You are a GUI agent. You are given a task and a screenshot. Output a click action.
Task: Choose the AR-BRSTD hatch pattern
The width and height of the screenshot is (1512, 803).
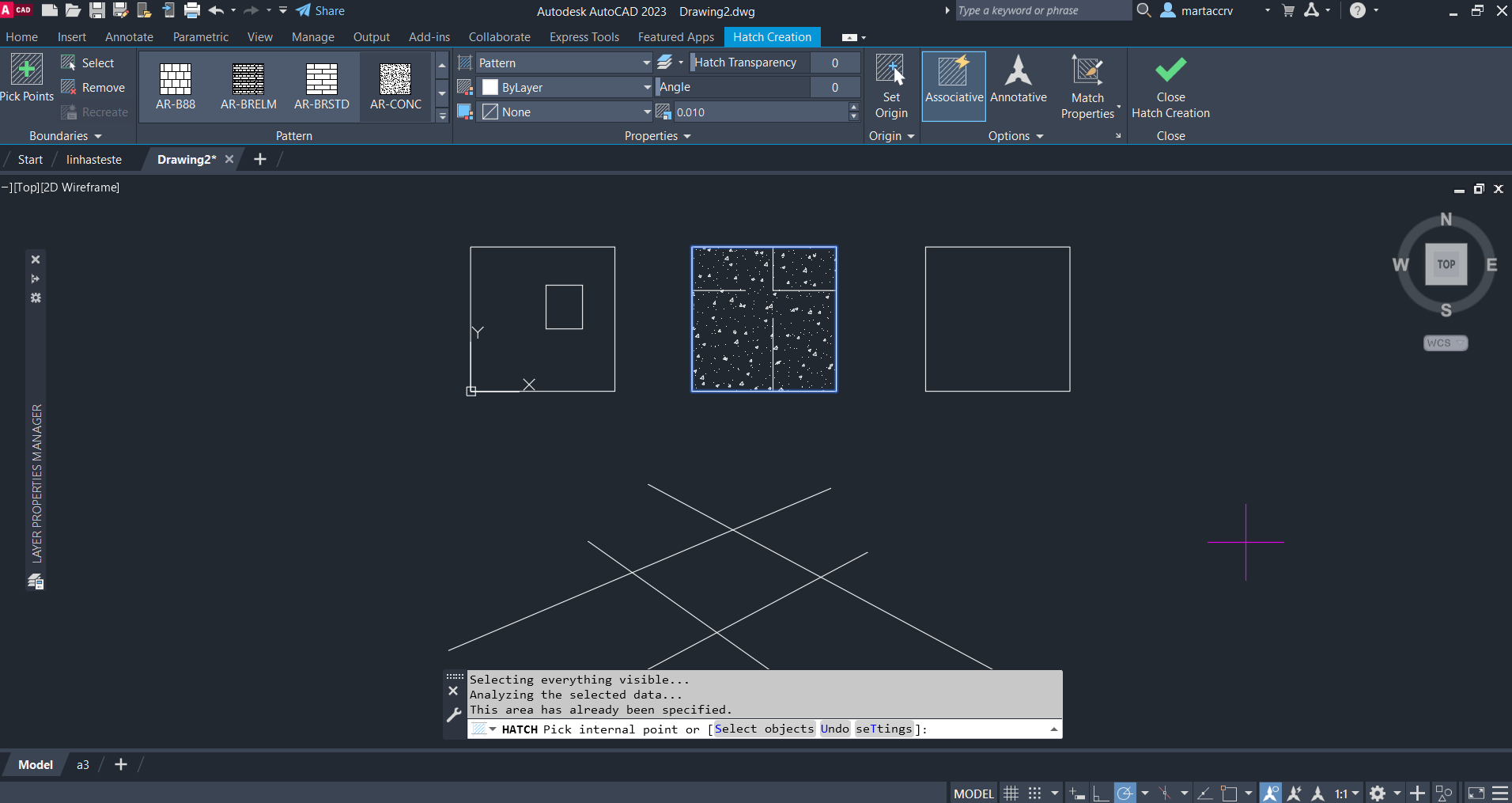coord(322,86)
